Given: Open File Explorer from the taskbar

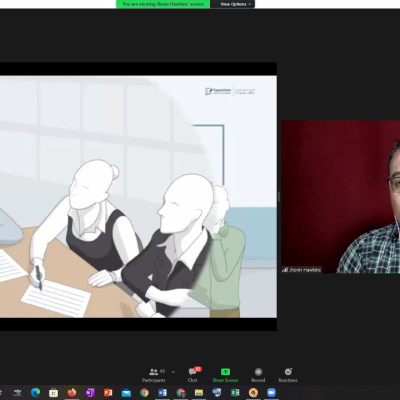Looking at the screenshot, I should [199, 393].
